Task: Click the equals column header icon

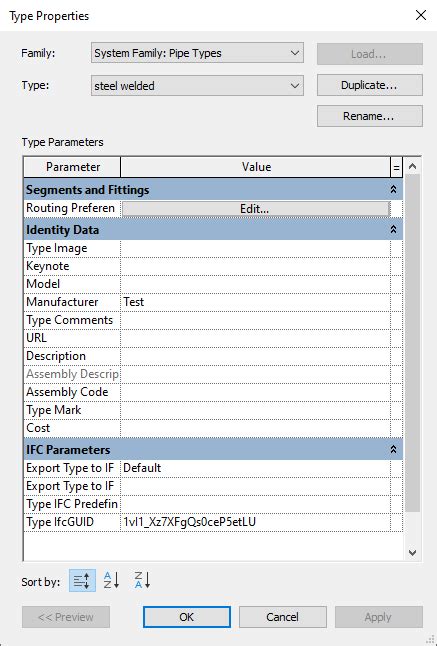Action: click(x=396, y=167)
